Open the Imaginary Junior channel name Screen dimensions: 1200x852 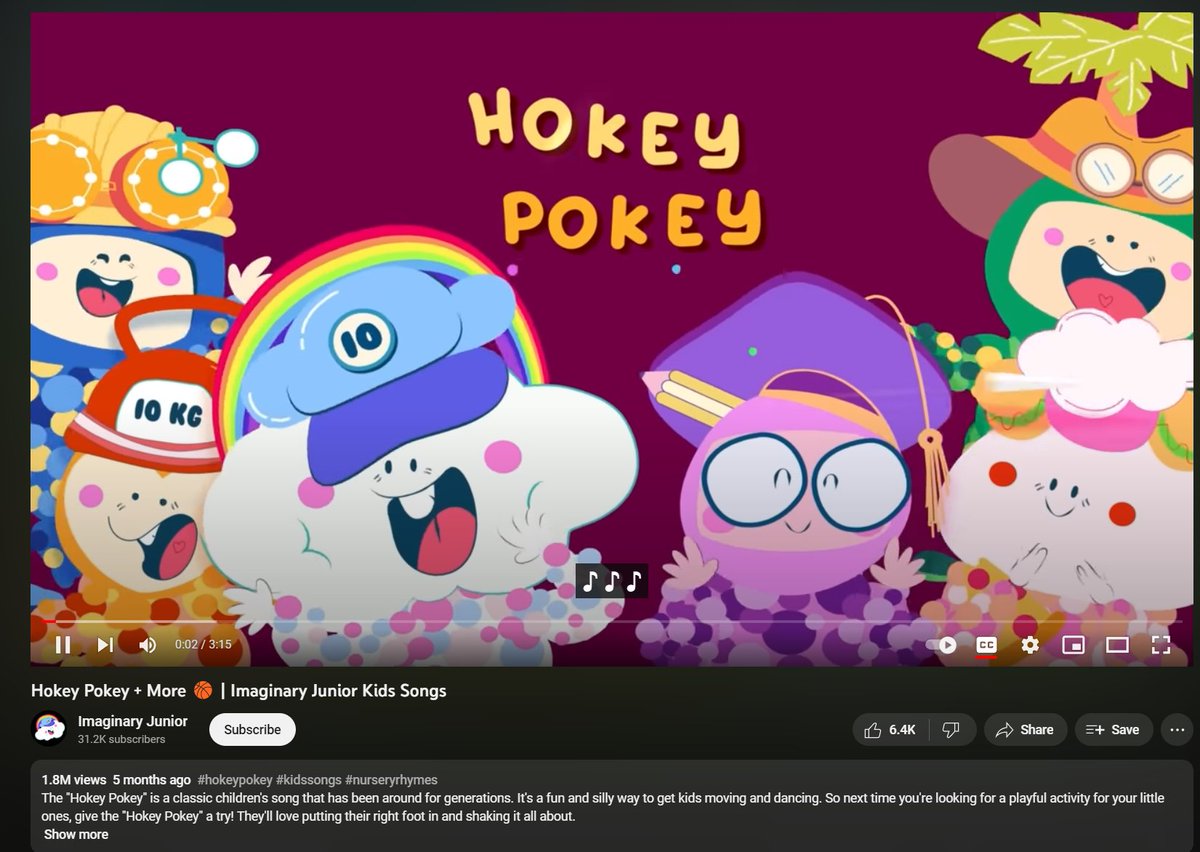pyautogui.click(x=133, y=721)
